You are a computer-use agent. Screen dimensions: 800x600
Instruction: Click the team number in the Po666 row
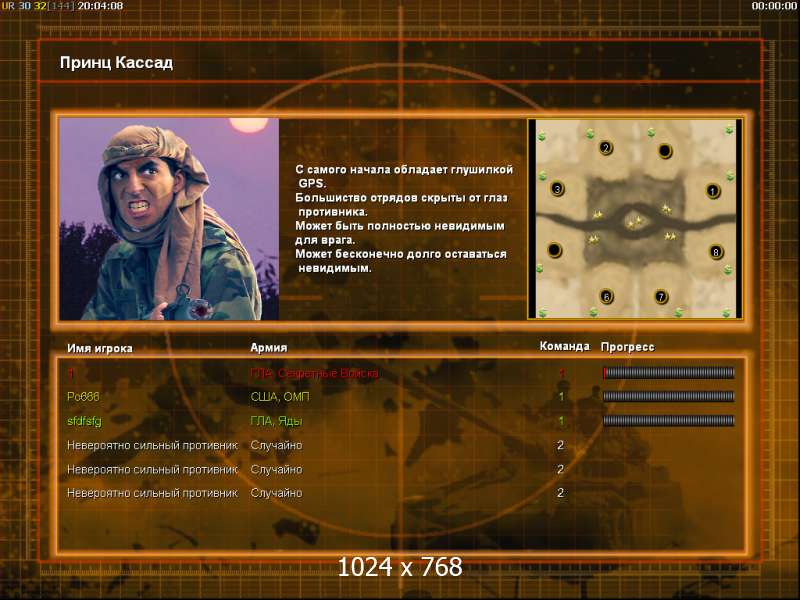[x=561, y=396]
